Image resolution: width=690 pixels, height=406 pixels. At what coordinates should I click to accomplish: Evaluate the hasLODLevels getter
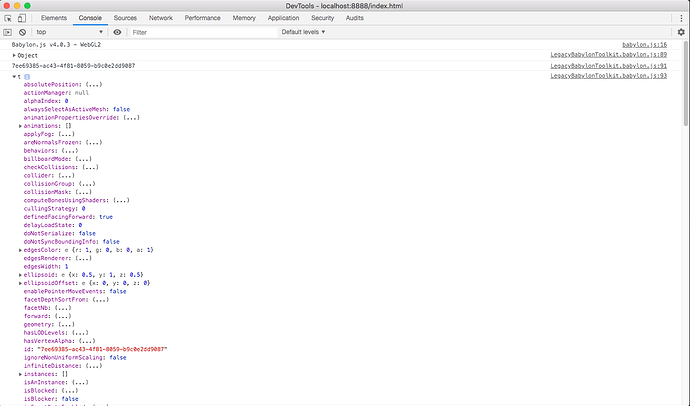click(80, 333)
